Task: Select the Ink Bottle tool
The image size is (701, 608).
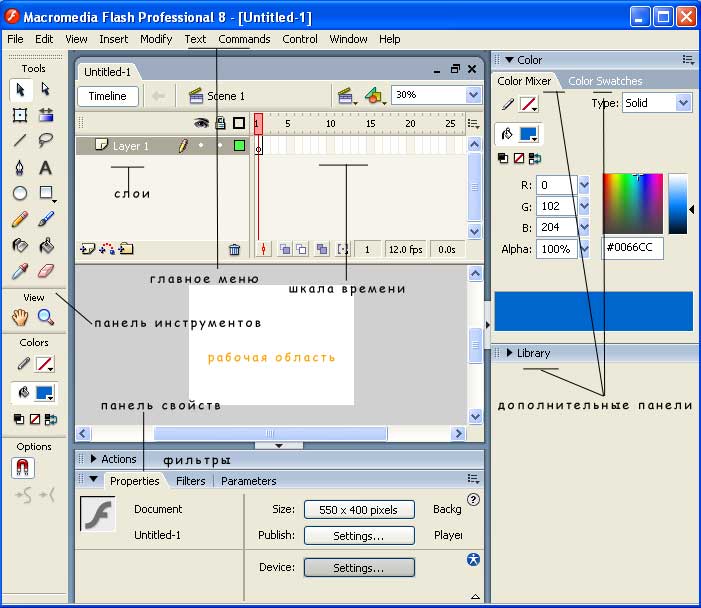Action: (x=20, y=245)
